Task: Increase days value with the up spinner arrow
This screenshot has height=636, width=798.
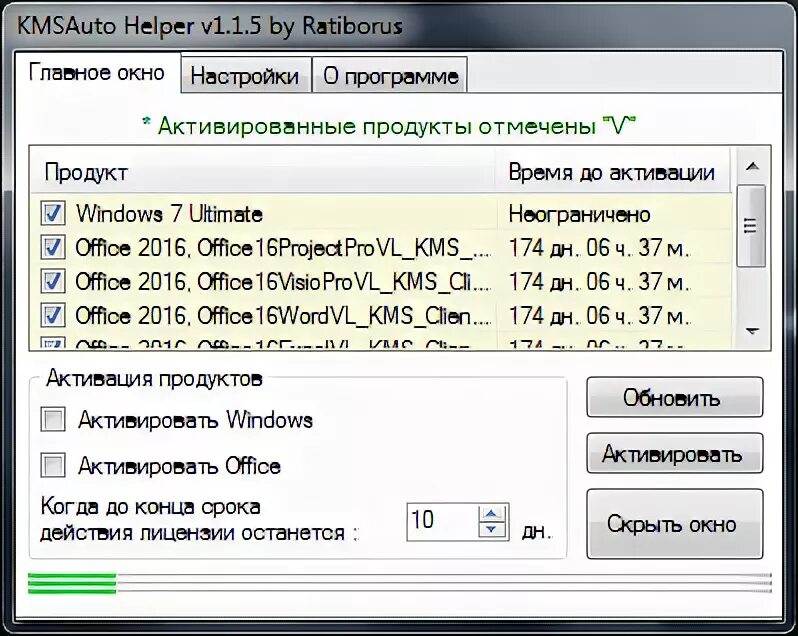Action: tap(491, 513)
